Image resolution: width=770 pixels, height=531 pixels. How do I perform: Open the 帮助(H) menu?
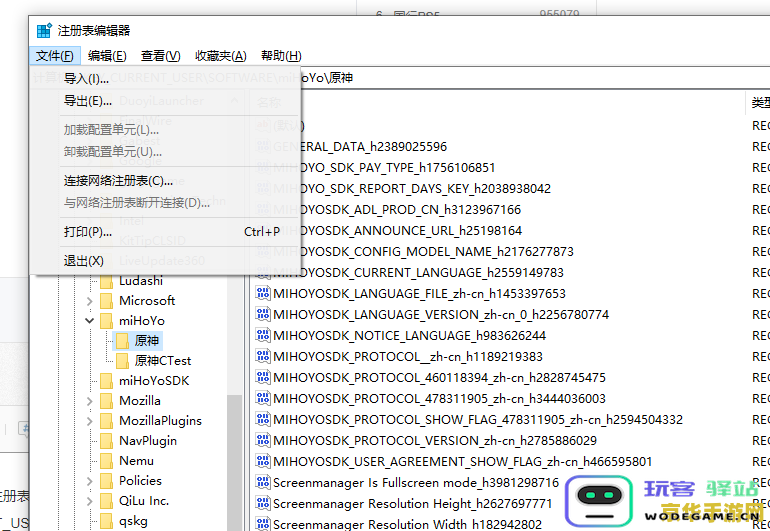[x=281, y=56]
